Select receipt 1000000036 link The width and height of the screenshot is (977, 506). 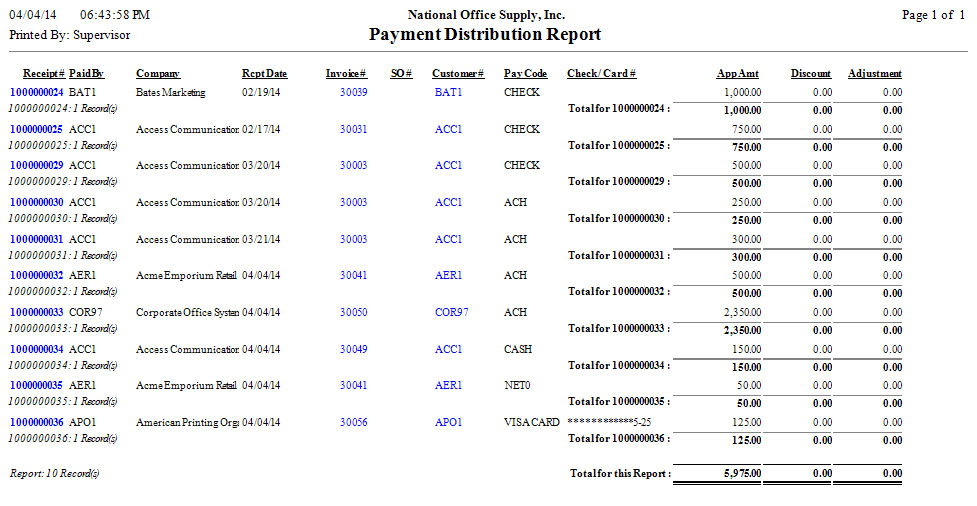click(x=36, y=423)
